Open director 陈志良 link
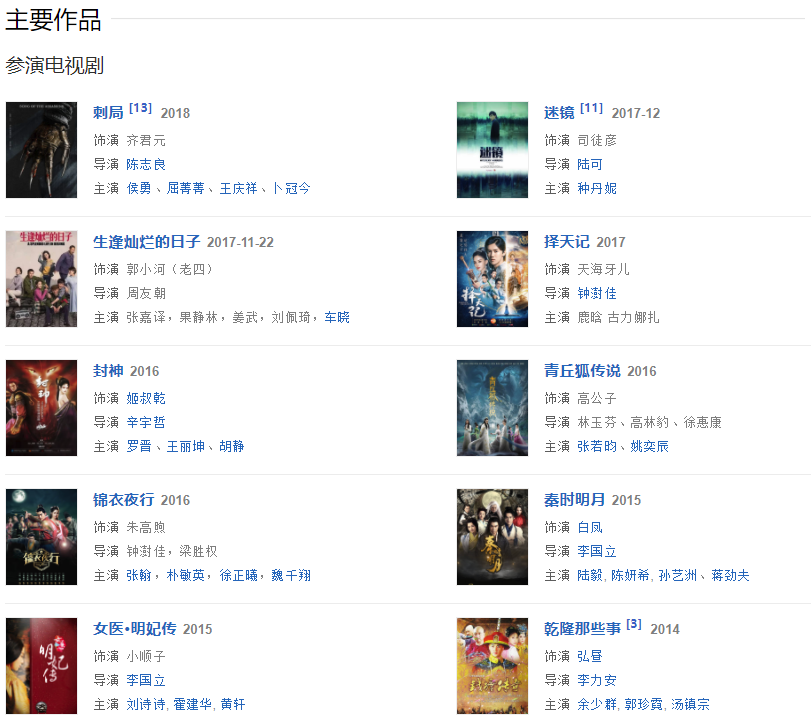 (146, 164)
